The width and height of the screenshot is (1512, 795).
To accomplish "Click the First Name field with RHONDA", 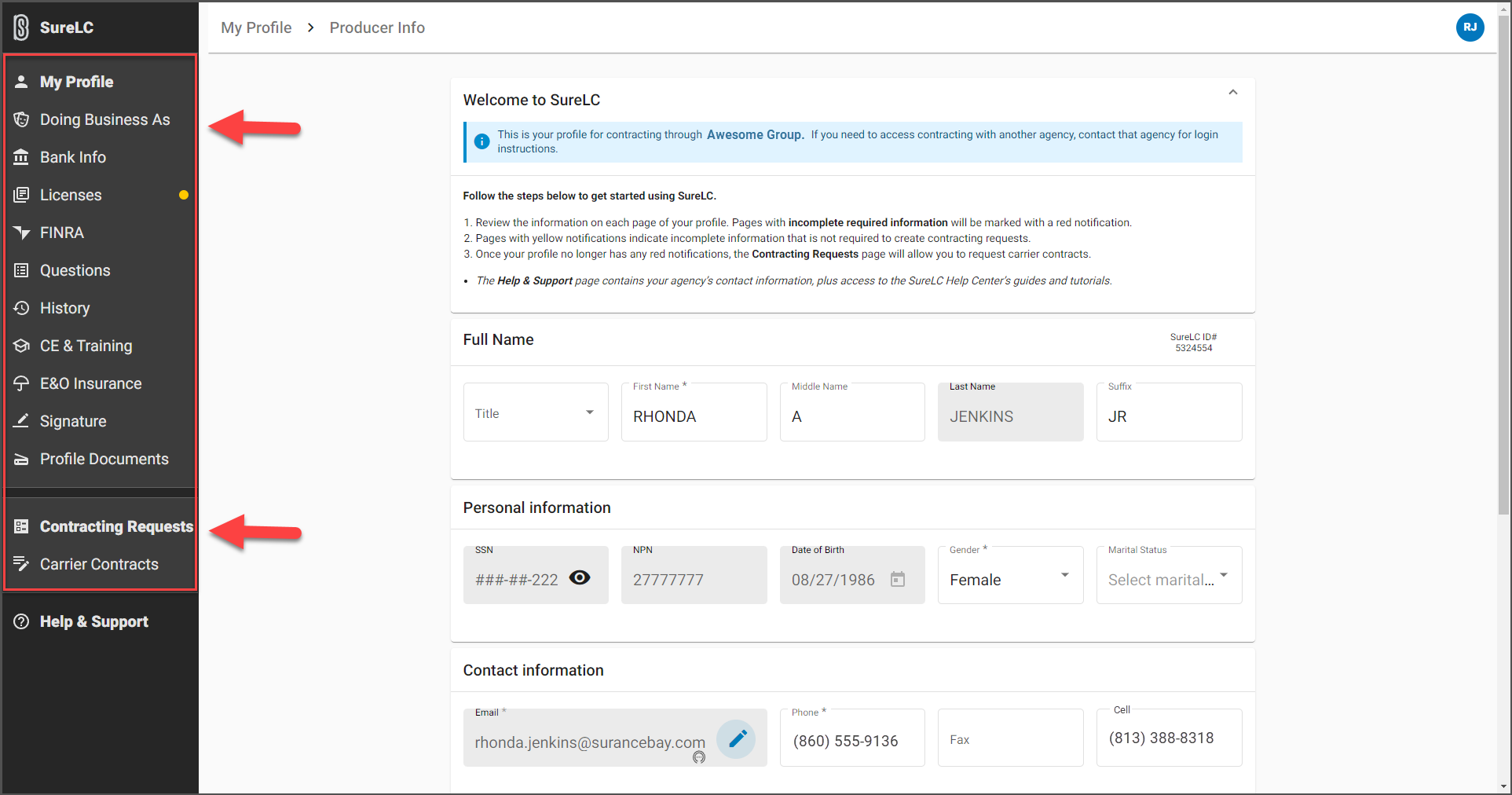I will [x=694, y=412].
